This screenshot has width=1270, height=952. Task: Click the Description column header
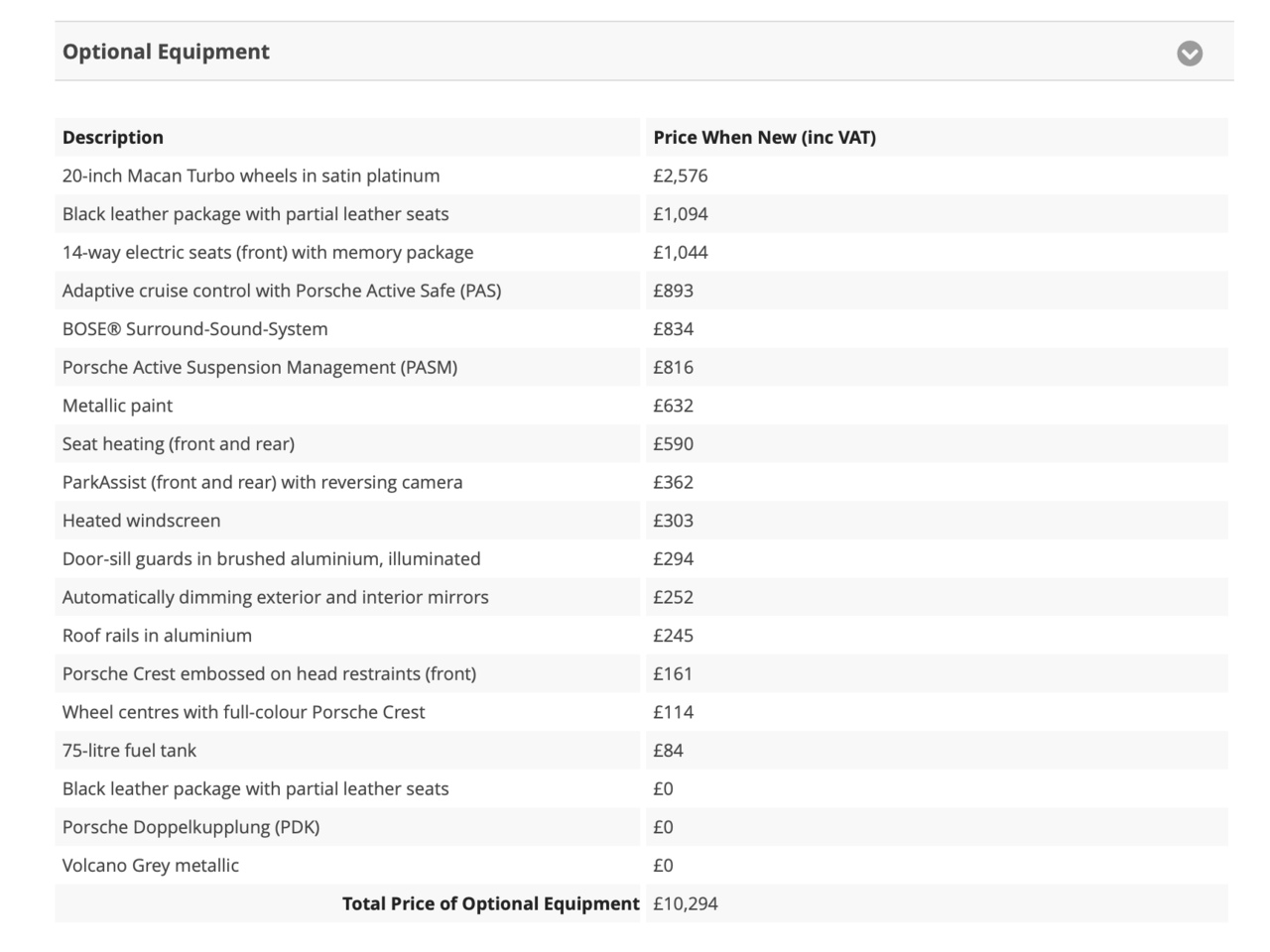pyautogui.click(x=113, y=138)
